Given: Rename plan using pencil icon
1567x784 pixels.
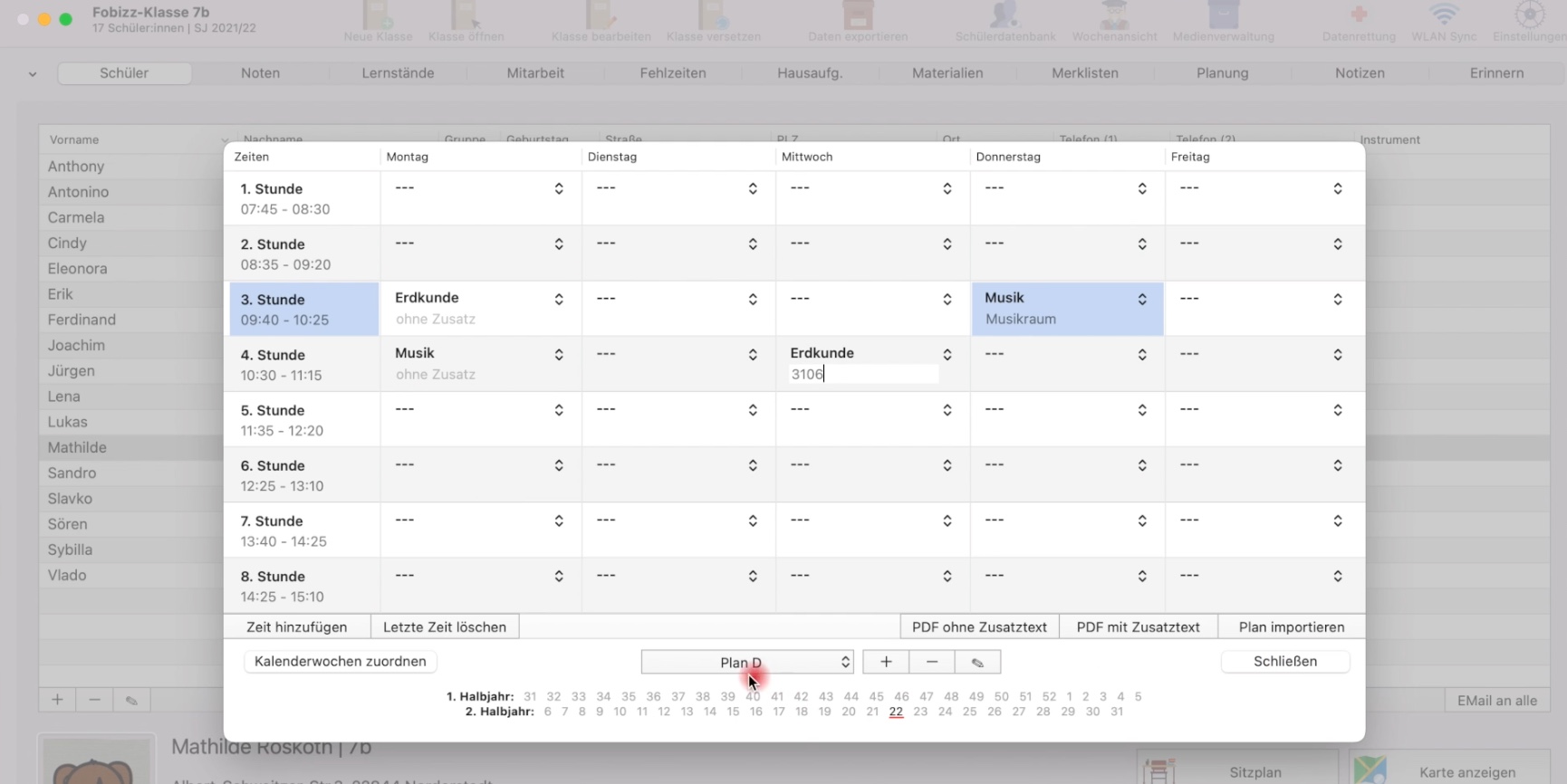Looking at the screenshot, I should (977, 662).
